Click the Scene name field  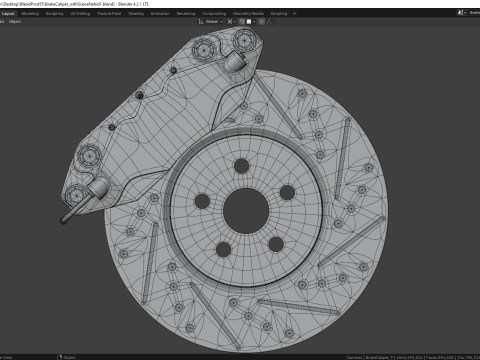point(474,12)
